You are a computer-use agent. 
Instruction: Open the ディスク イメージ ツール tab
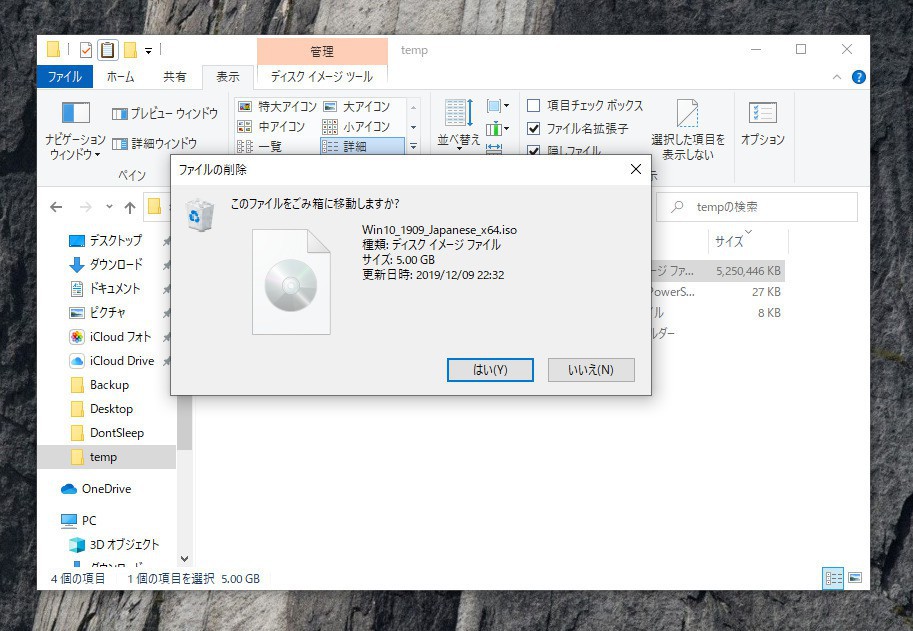click(321, 76)
